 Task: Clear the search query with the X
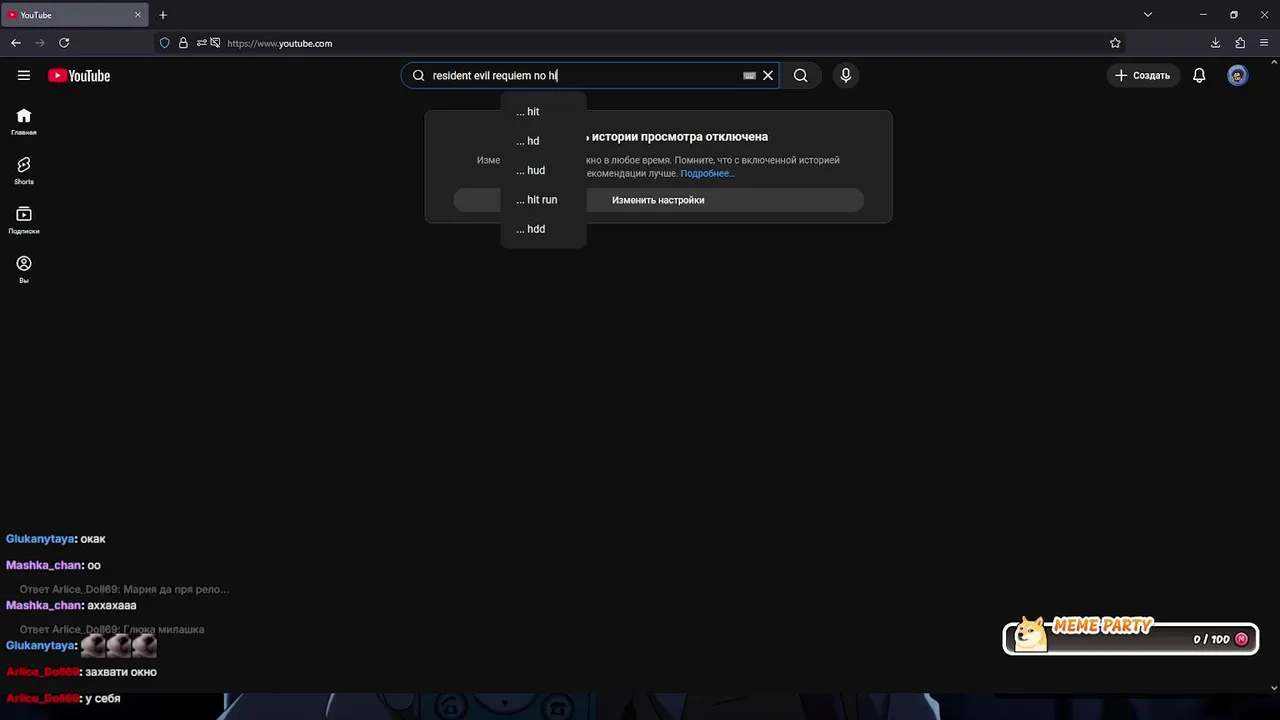(768, 75)
